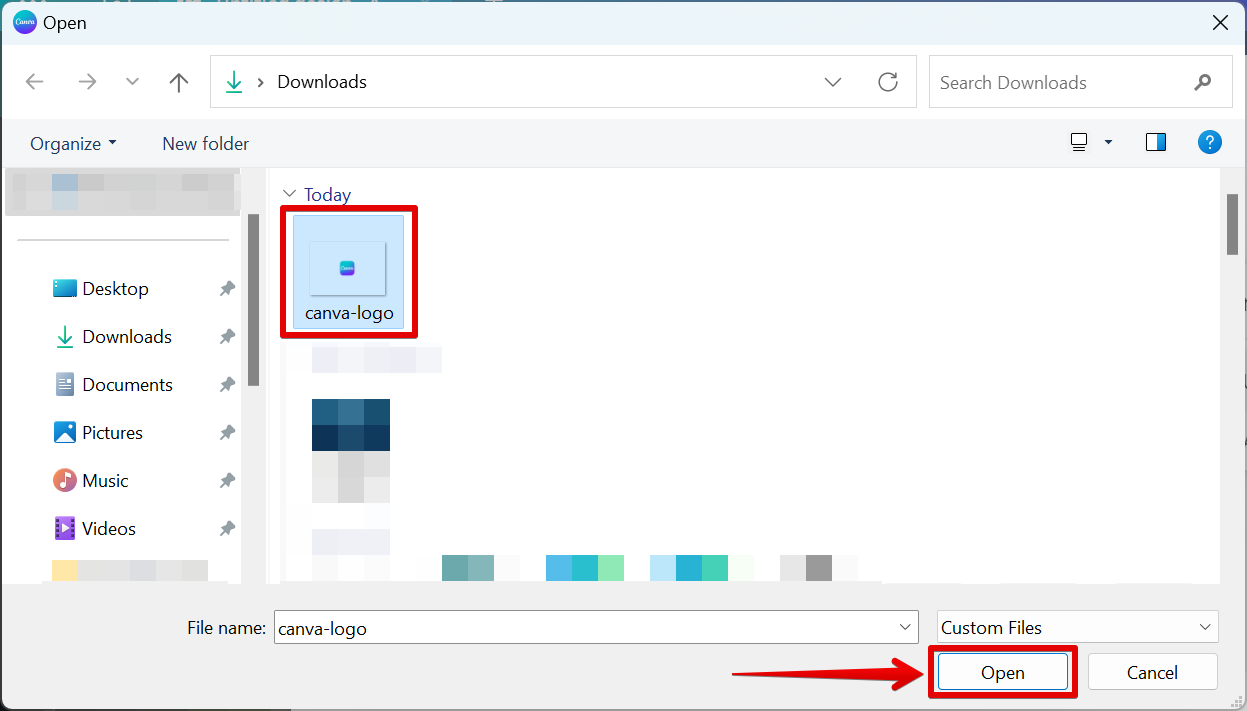Click the Back navigation arrow
1247x711 pixels.
point(35,82)
